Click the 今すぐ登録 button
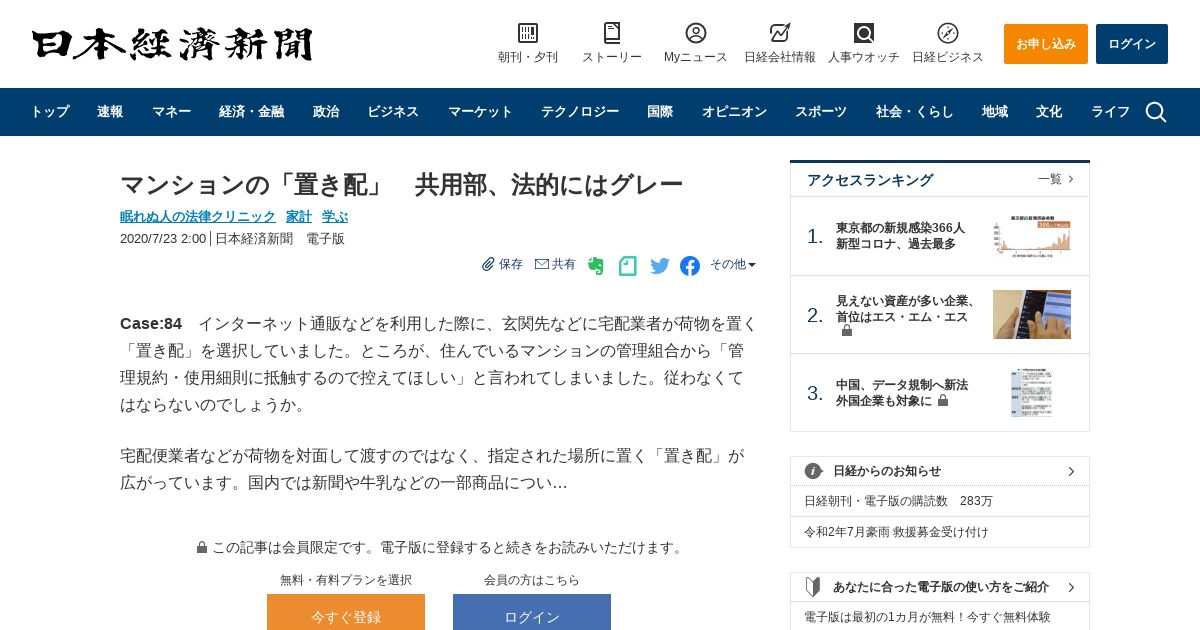This screenshot has width=1200, height=630. [x=346, y=612]
